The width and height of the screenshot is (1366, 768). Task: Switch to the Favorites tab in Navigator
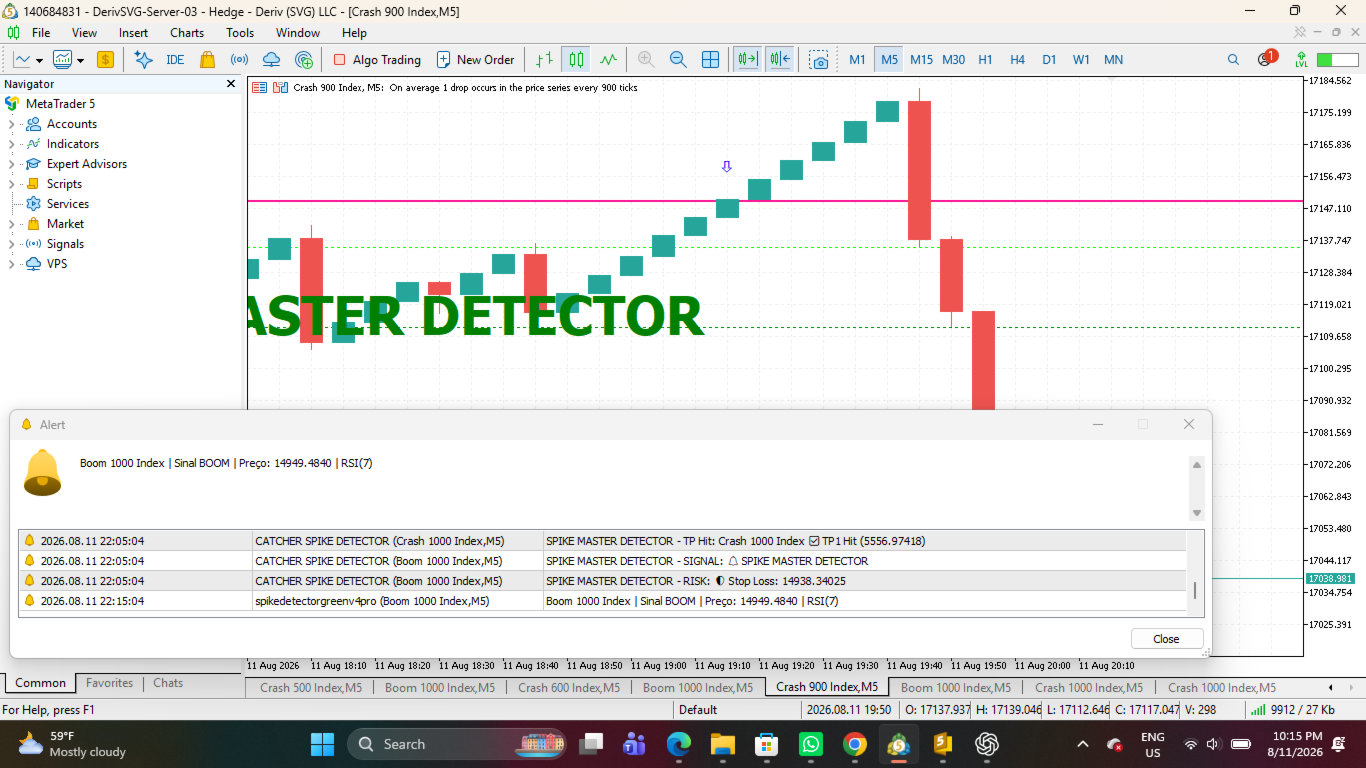click(109, 683)
